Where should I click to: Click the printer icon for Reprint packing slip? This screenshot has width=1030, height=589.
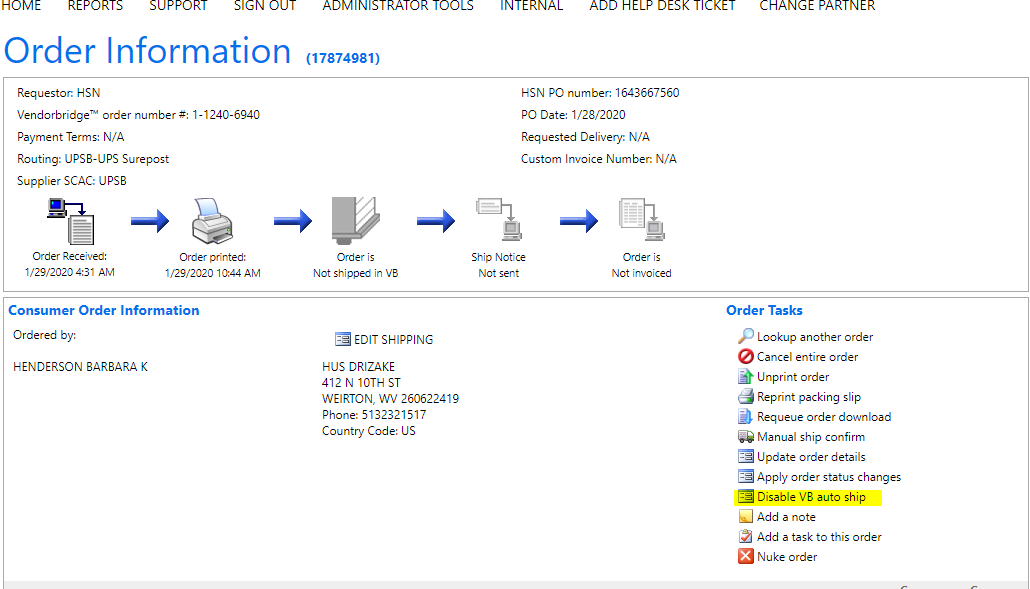[746, 397]
